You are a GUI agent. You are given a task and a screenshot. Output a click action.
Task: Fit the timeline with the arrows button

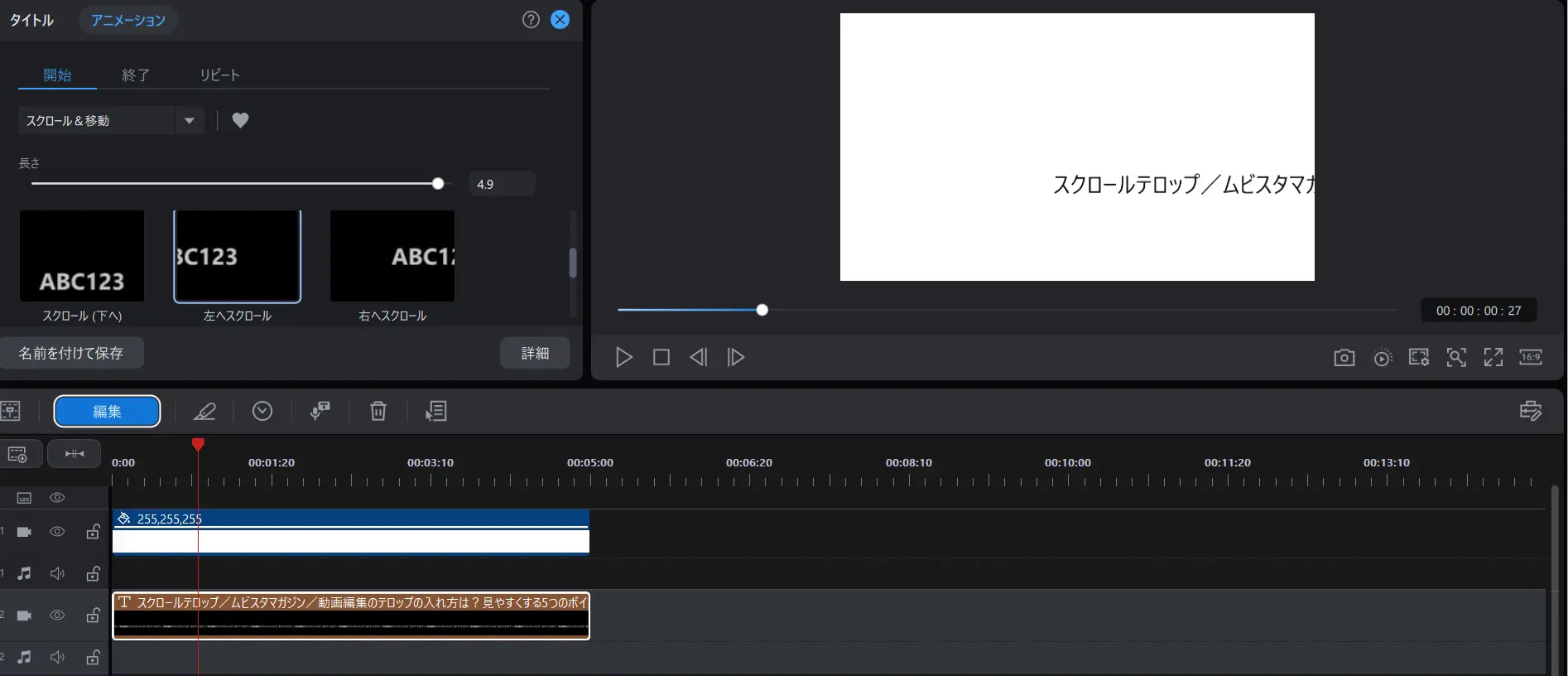pos(75,454)
